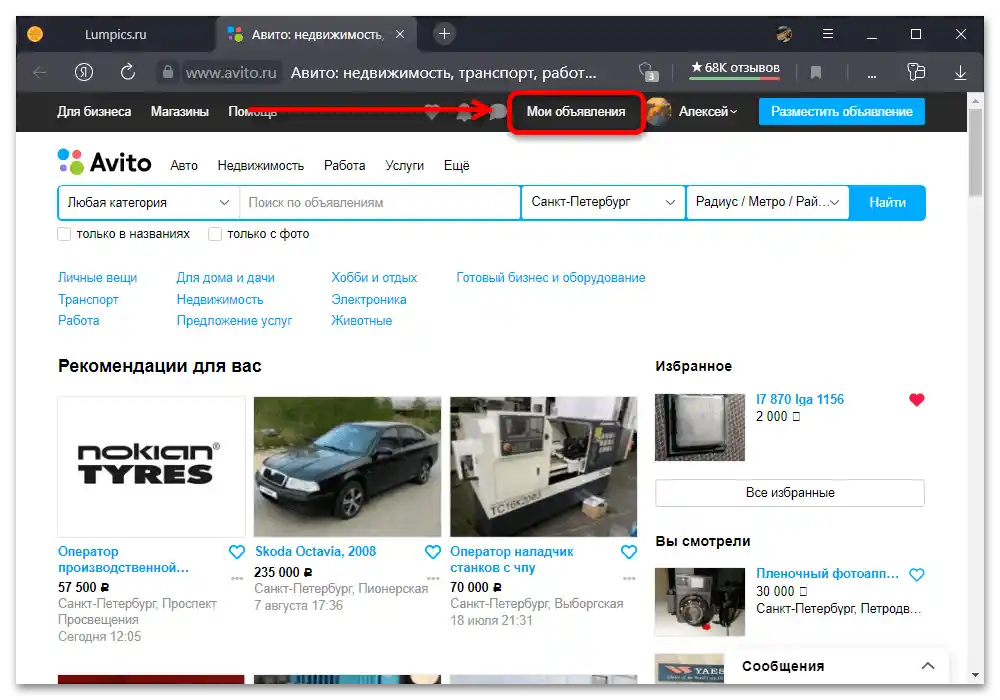Image resolution: width=1000 pixels, height=700 pixels.
Task: Open the 'Авто' section next to the logo
Action: click(x=184, y=166)
